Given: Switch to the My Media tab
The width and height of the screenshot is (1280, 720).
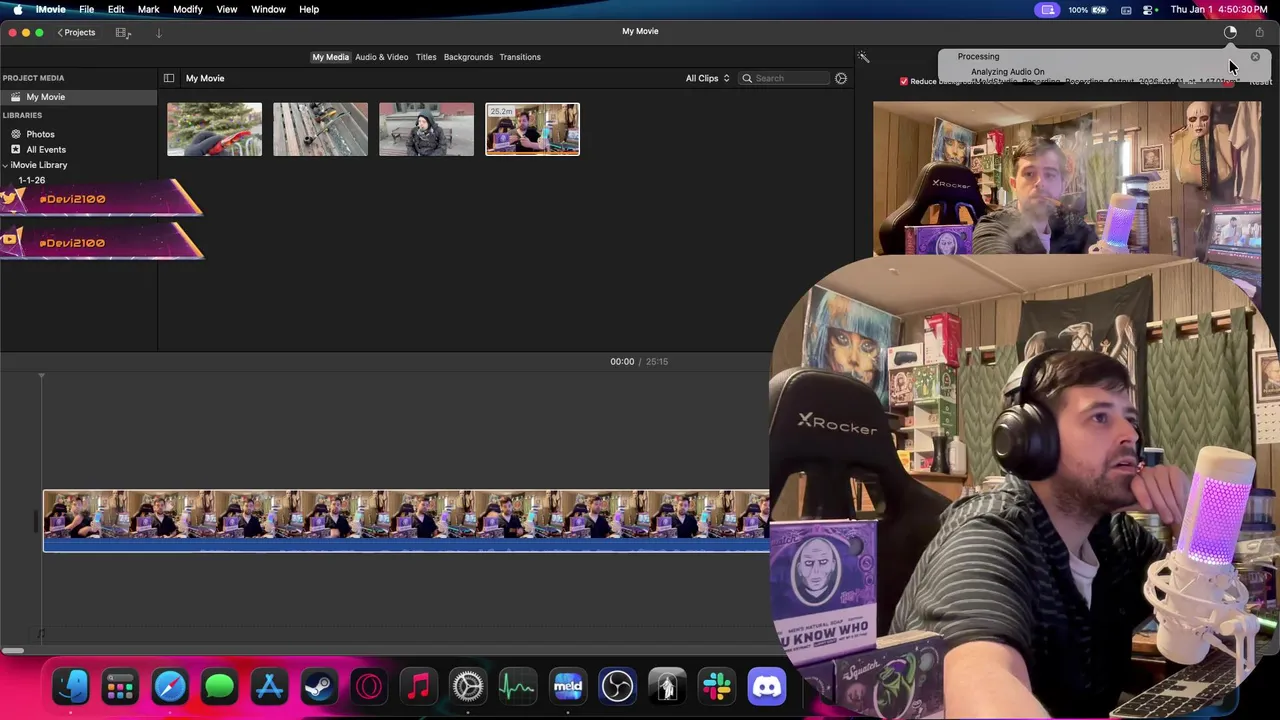Looking at the screenshot, I should coord(330,57).
